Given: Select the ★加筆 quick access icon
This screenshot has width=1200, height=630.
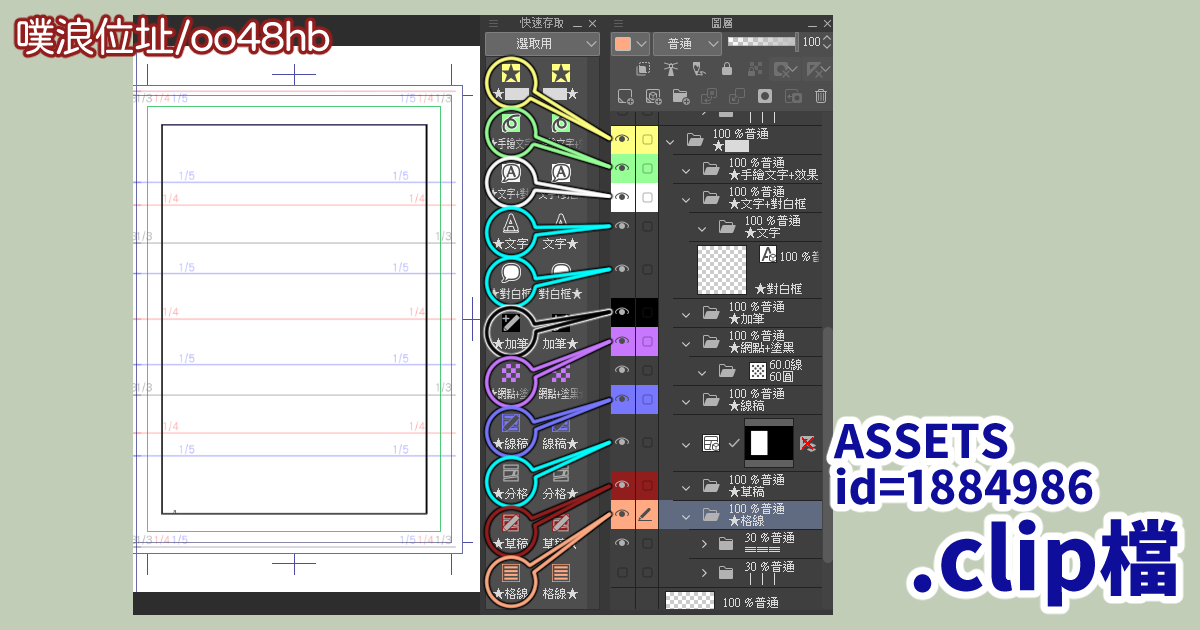Looking at the screenshot, I should click(511, 326).
